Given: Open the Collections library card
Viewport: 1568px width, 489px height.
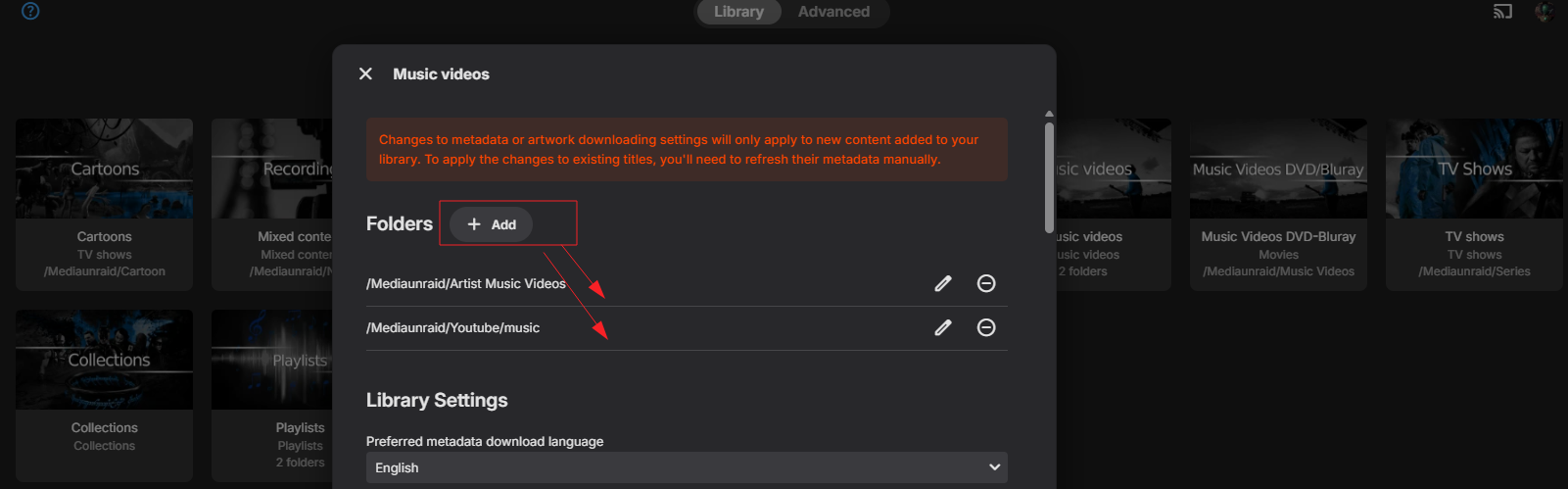Looking at the screenshot, I should (105, 396).
